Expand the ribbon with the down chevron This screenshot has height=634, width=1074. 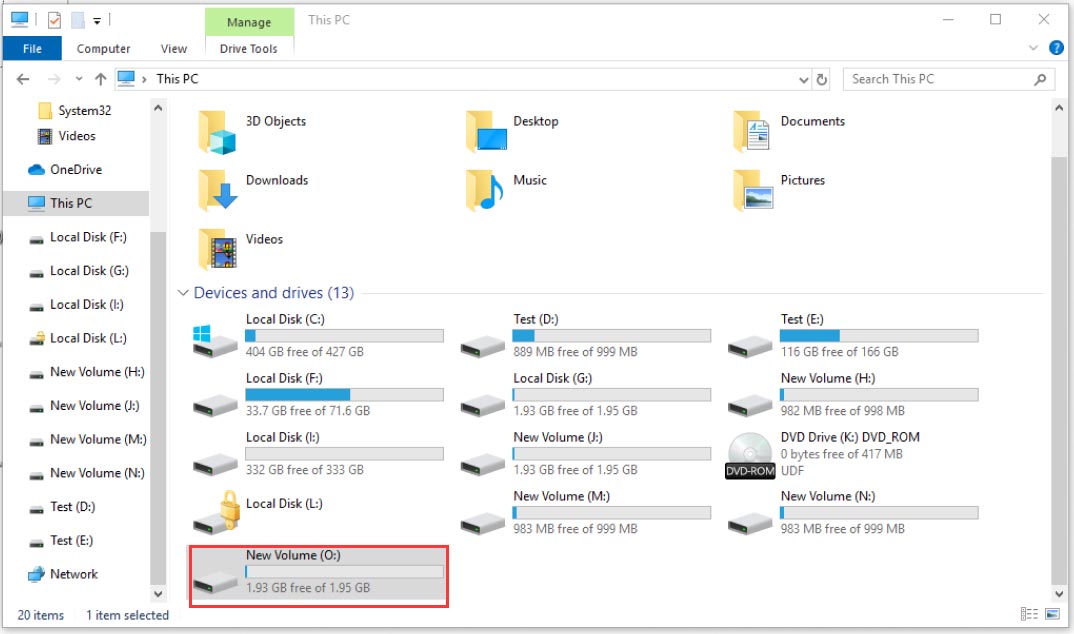[1033, 47]
